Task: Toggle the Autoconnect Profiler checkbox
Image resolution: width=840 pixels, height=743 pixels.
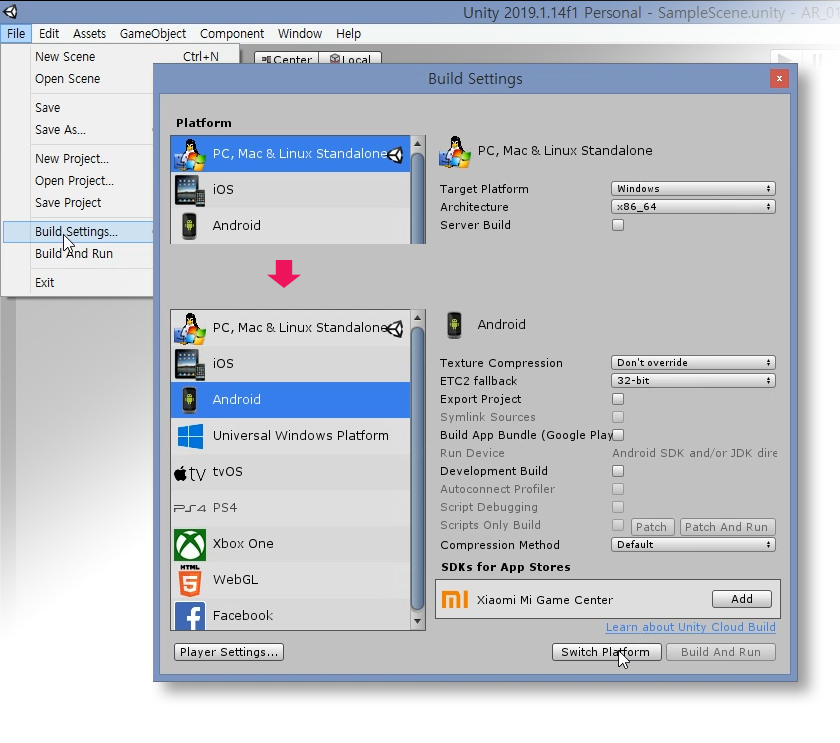Action: (618, 489)
